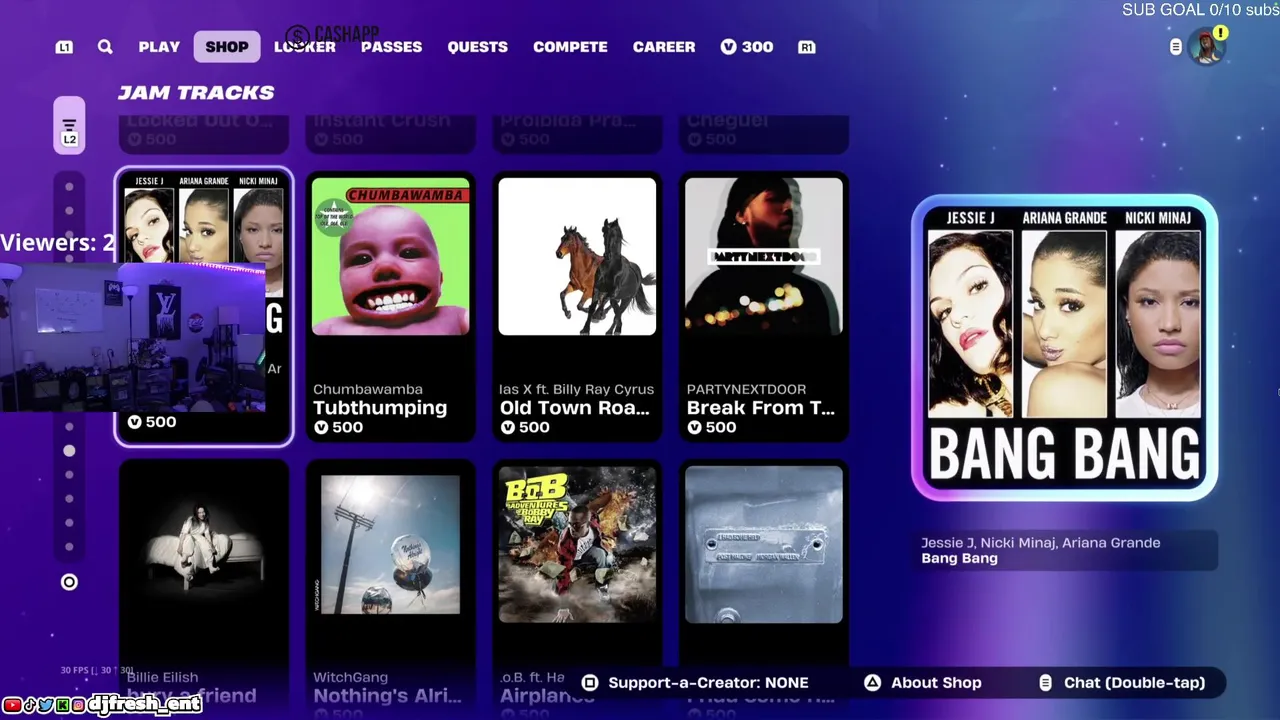Viewport: 1280px width, 720px height.
Task: Click the Bang Bang title under preview
Action: (959, 558)
